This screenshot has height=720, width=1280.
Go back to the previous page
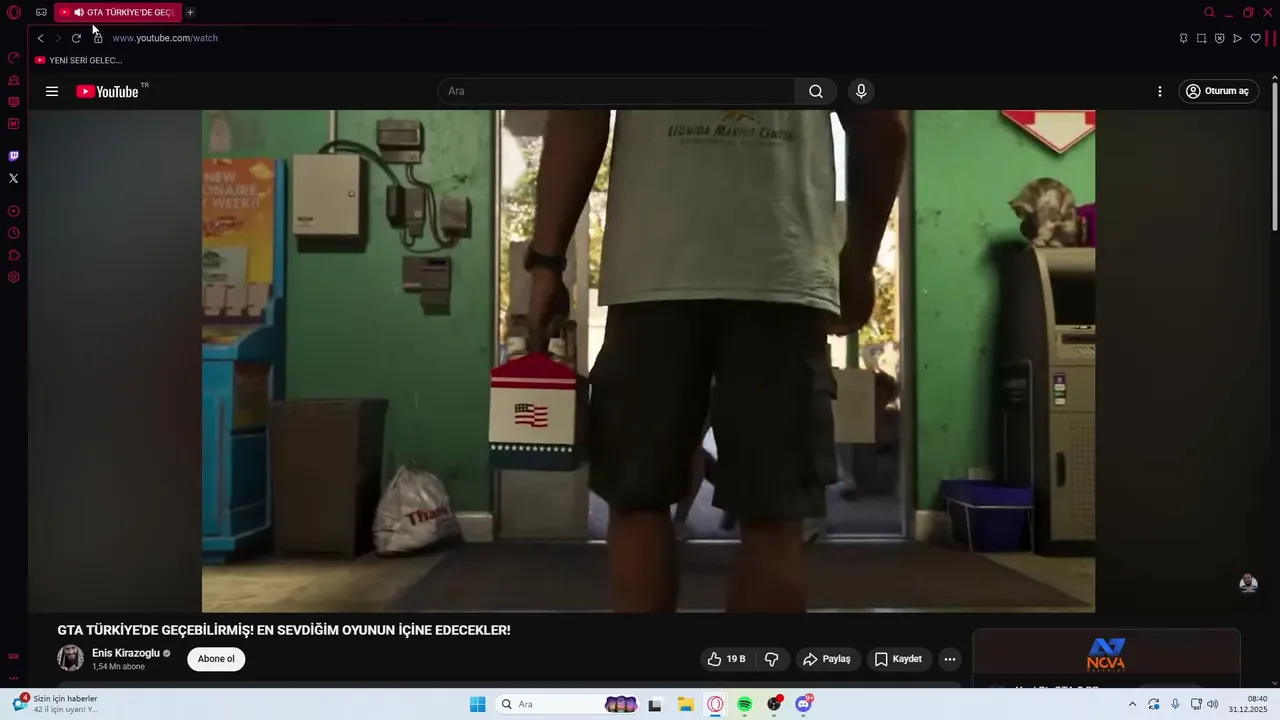[x=40, y=38]
